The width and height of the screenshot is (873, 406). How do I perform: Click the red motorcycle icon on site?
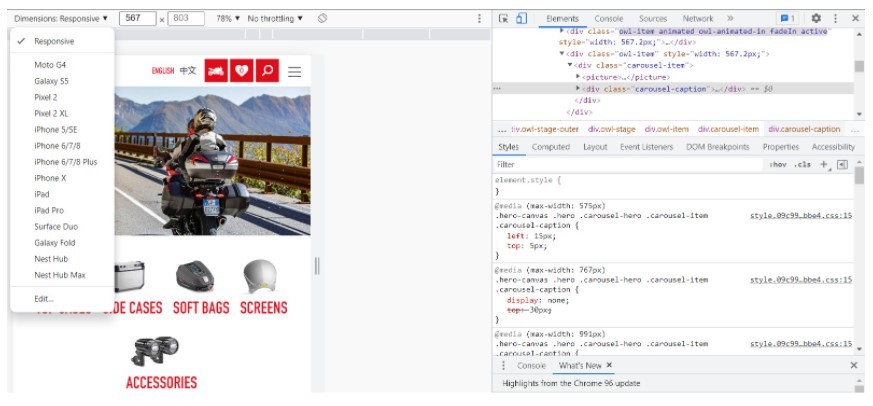pyautogui.click(x=215, y=71)
